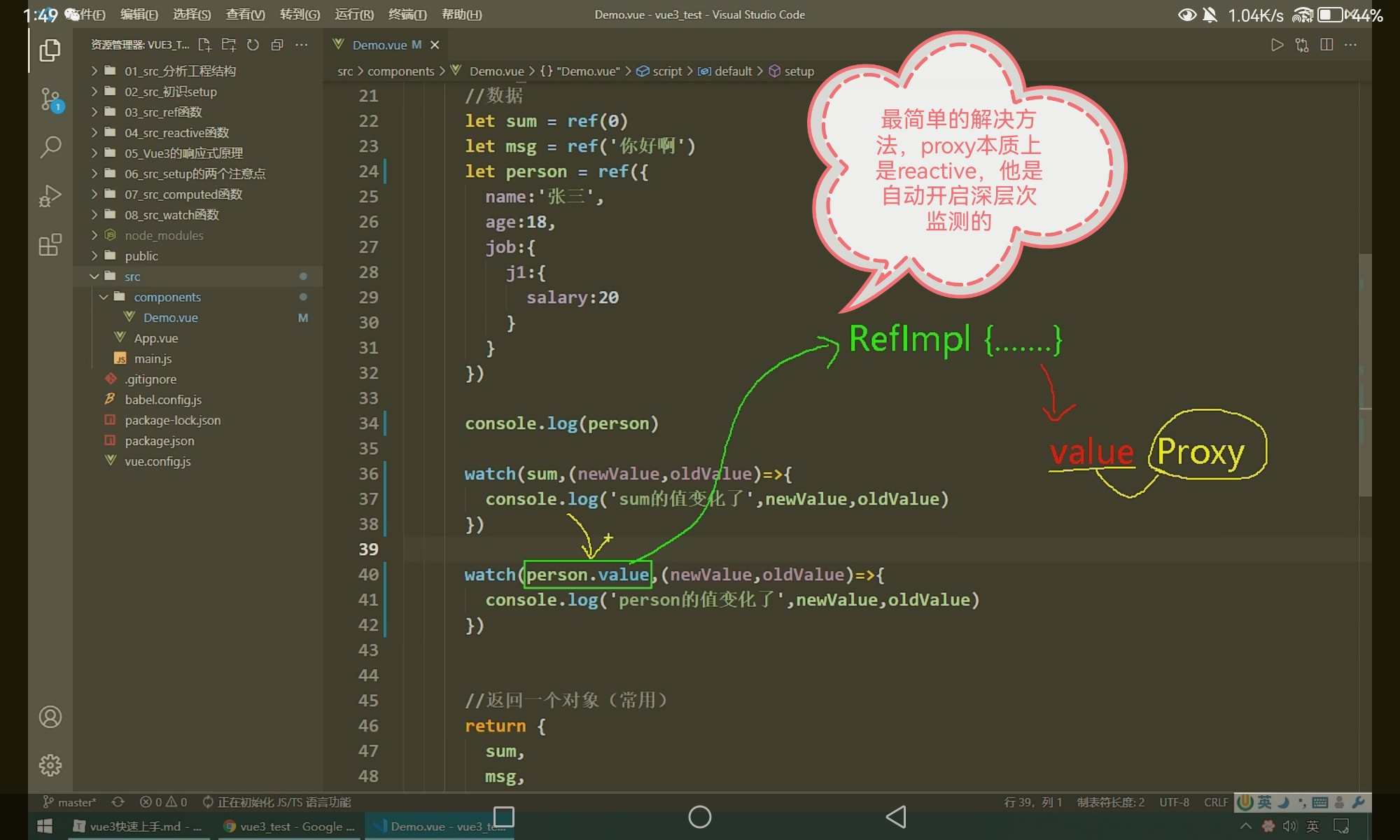Click the editor vertical scrollbar

1364,374
